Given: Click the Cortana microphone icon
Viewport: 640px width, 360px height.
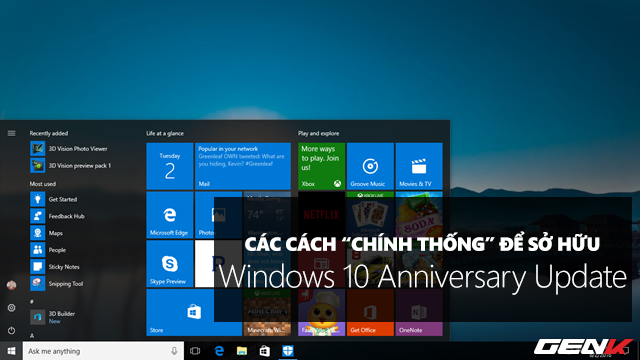Looking at the screenshot, I should [174, 351].
